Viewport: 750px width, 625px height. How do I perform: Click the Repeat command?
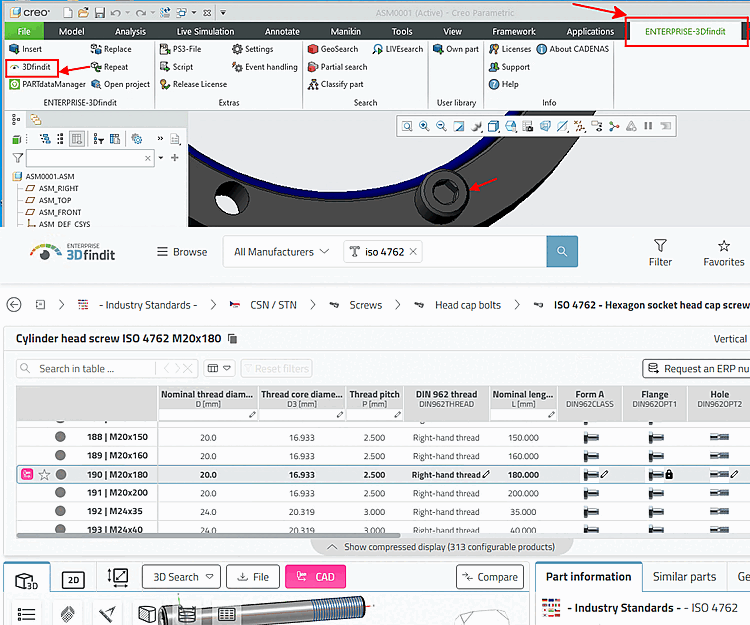click(x=110, y=67)
